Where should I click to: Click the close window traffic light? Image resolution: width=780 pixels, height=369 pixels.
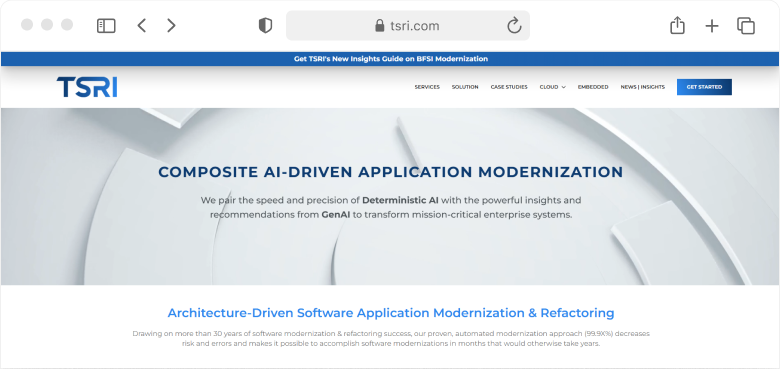click(x=27, y=25)
